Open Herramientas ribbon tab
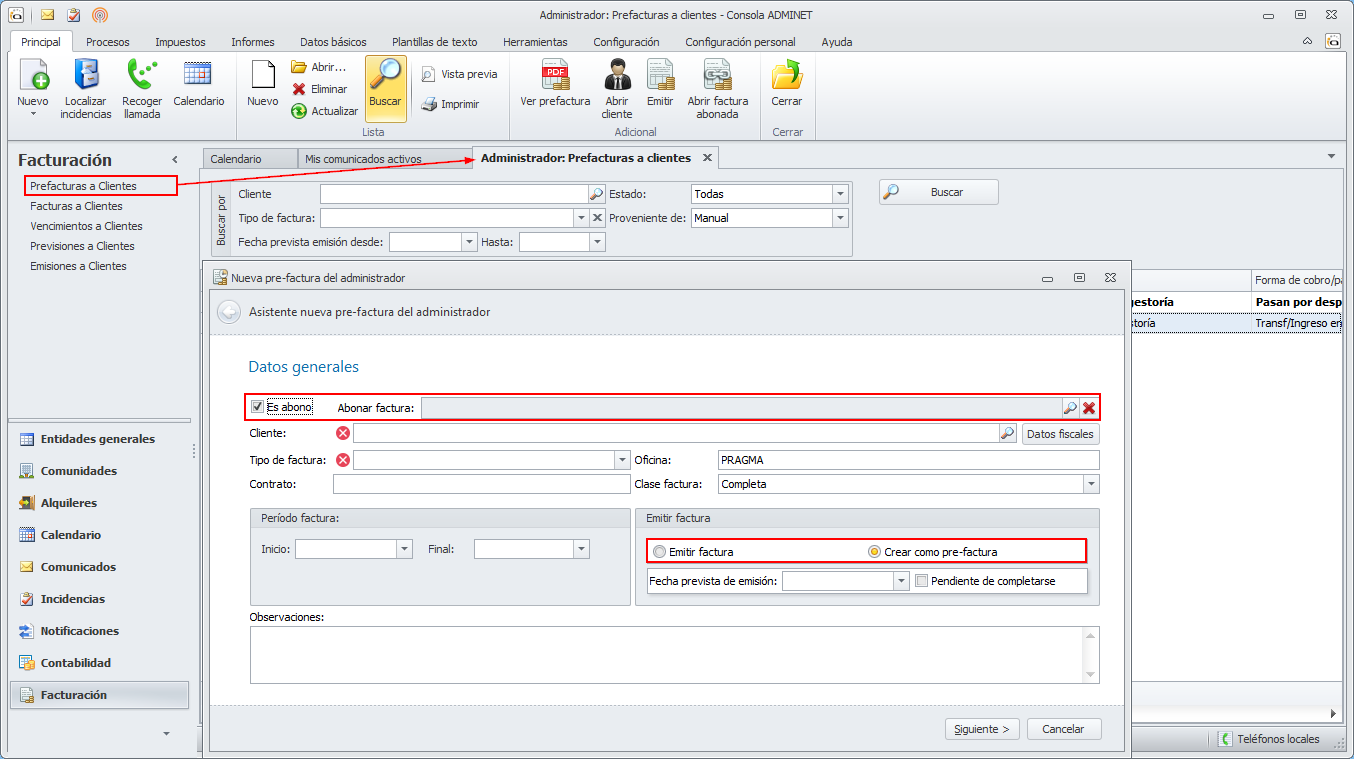Image resolution: width=1354 pixels, height=759 pixels. click(x=535, y=42)
